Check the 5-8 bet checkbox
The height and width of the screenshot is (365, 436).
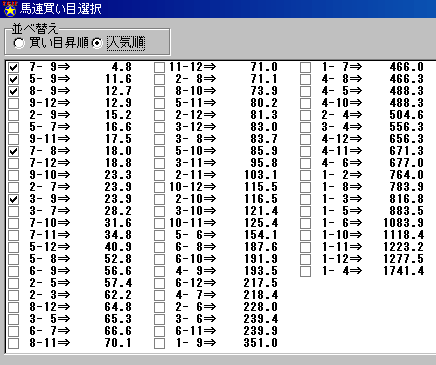tap(13, 259)
